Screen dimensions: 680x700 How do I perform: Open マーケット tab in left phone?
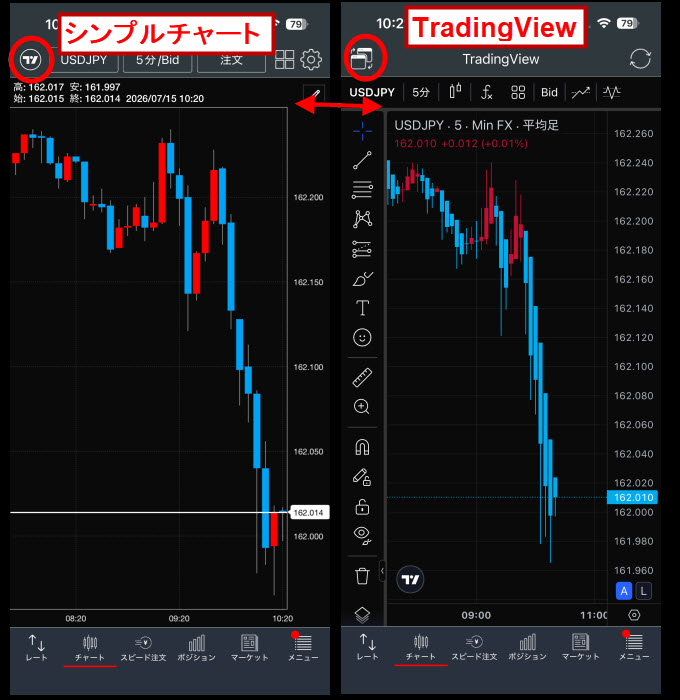(250, 648)
